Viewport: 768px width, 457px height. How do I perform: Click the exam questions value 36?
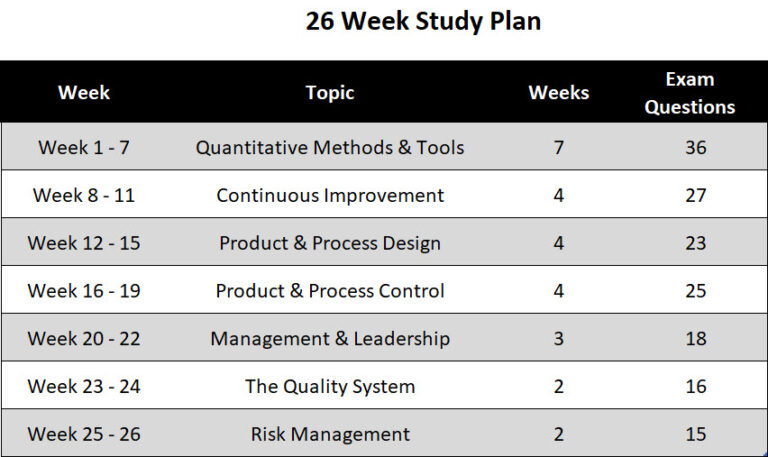coord(696,147)
